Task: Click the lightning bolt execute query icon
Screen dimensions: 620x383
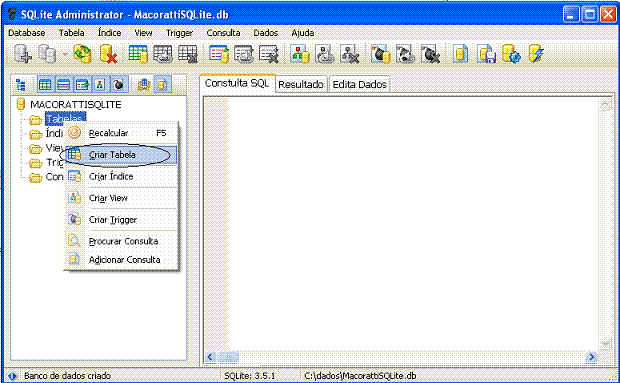Action: tap(536, 54)
